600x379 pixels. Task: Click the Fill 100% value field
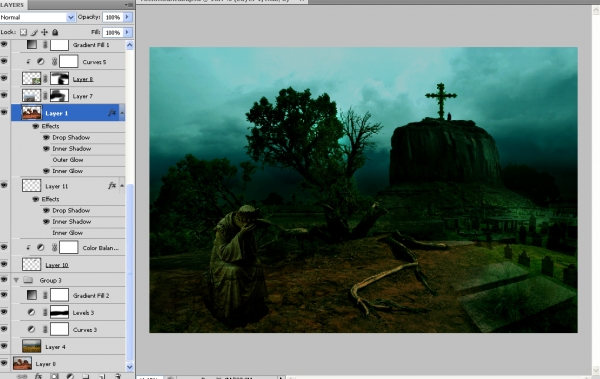pos(113,33)
